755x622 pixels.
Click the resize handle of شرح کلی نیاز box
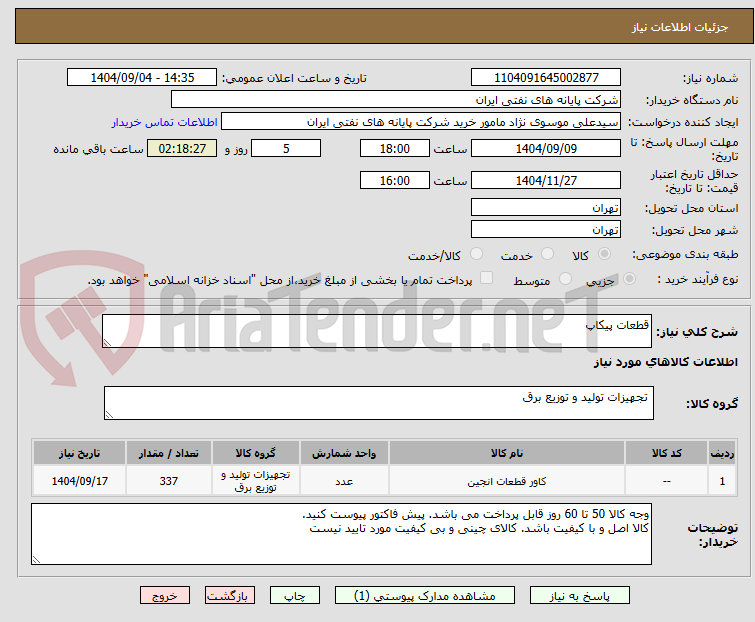[107, 343]
